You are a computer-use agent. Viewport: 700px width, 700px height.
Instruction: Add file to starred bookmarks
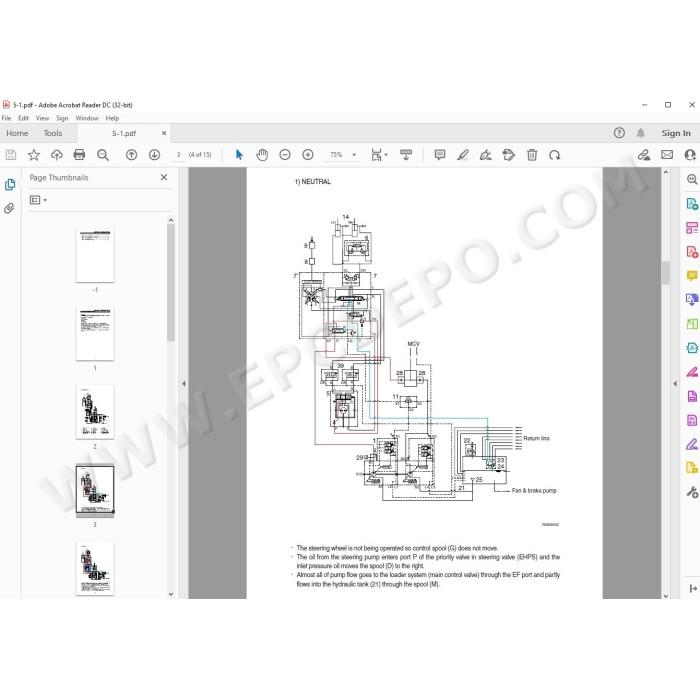pyautogui.click(x=34, y=155)
